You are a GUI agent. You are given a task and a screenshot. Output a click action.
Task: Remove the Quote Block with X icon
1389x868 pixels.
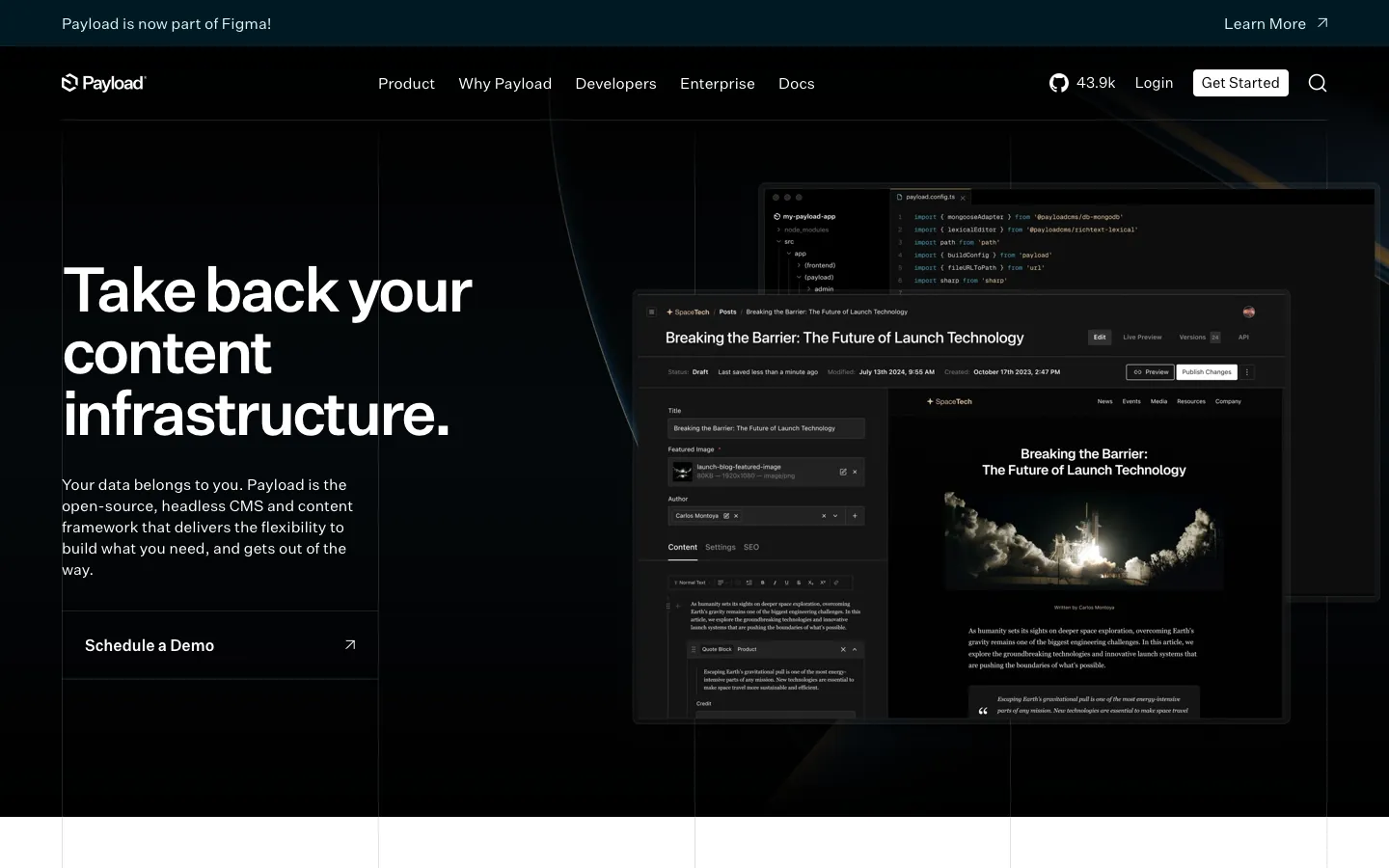(x=843, y=649)
